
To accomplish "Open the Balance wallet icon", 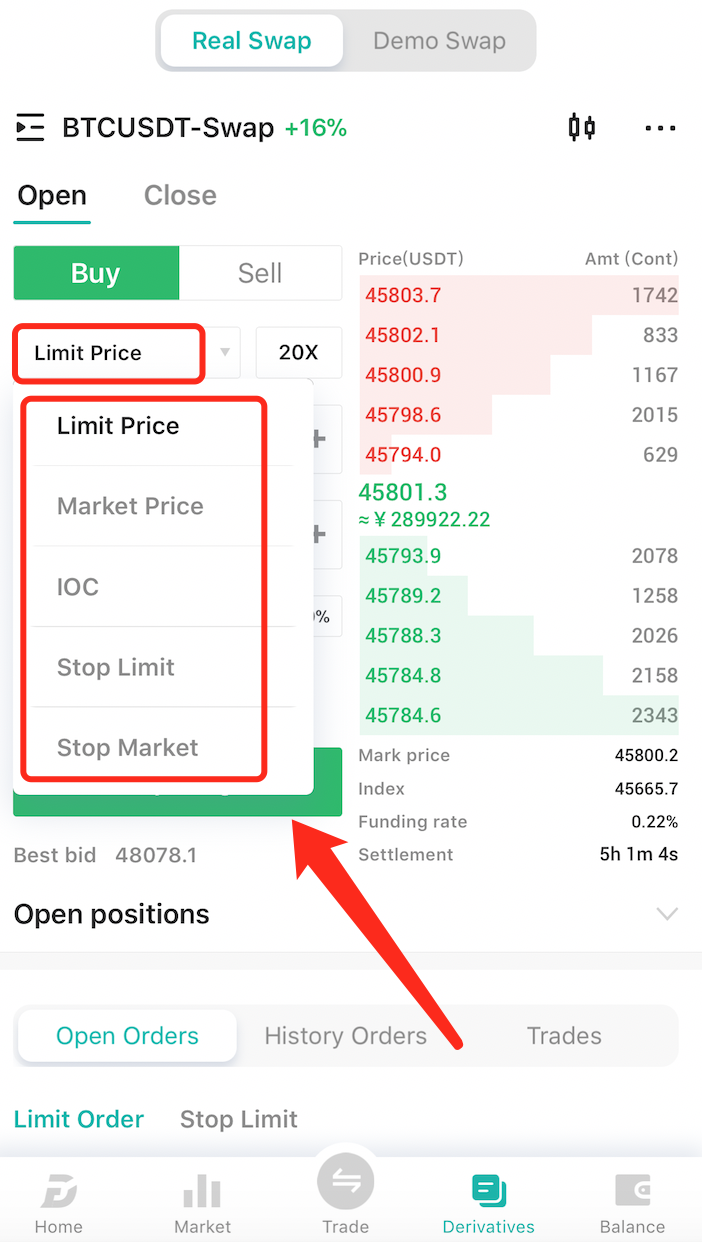I will pos(632,1191).
